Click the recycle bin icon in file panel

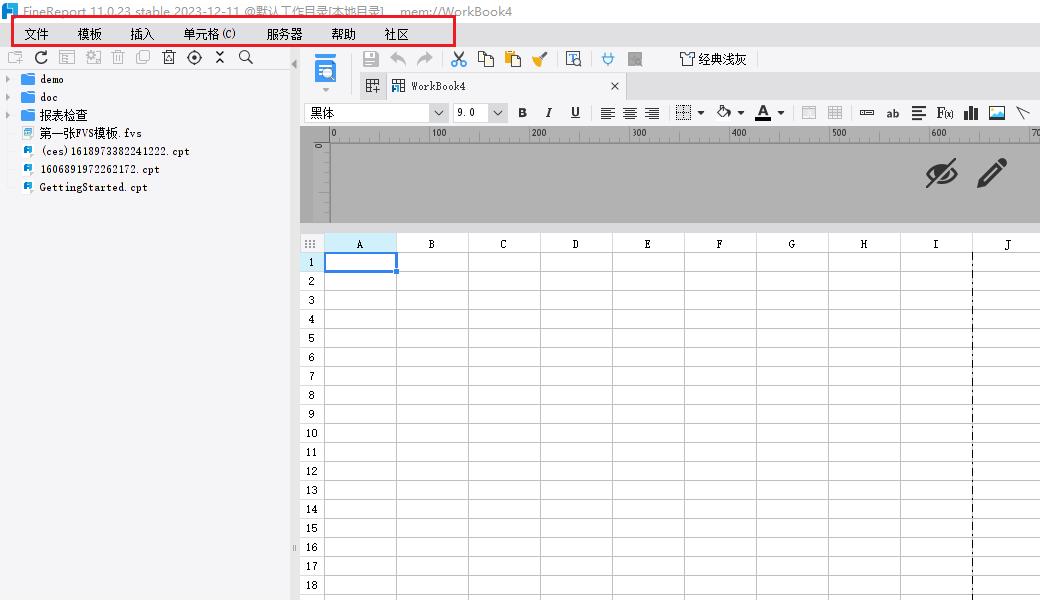[x=169, y=58]
